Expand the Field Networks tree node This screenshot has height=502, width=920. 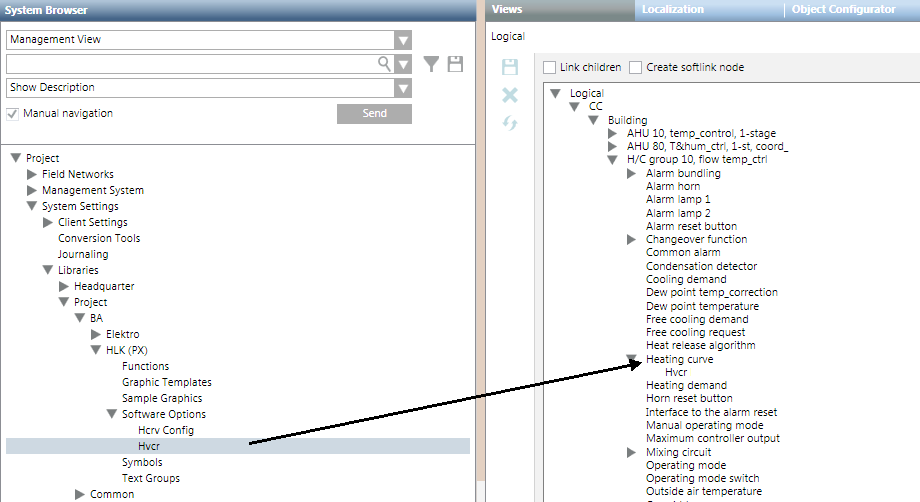(x=32, y=175)
